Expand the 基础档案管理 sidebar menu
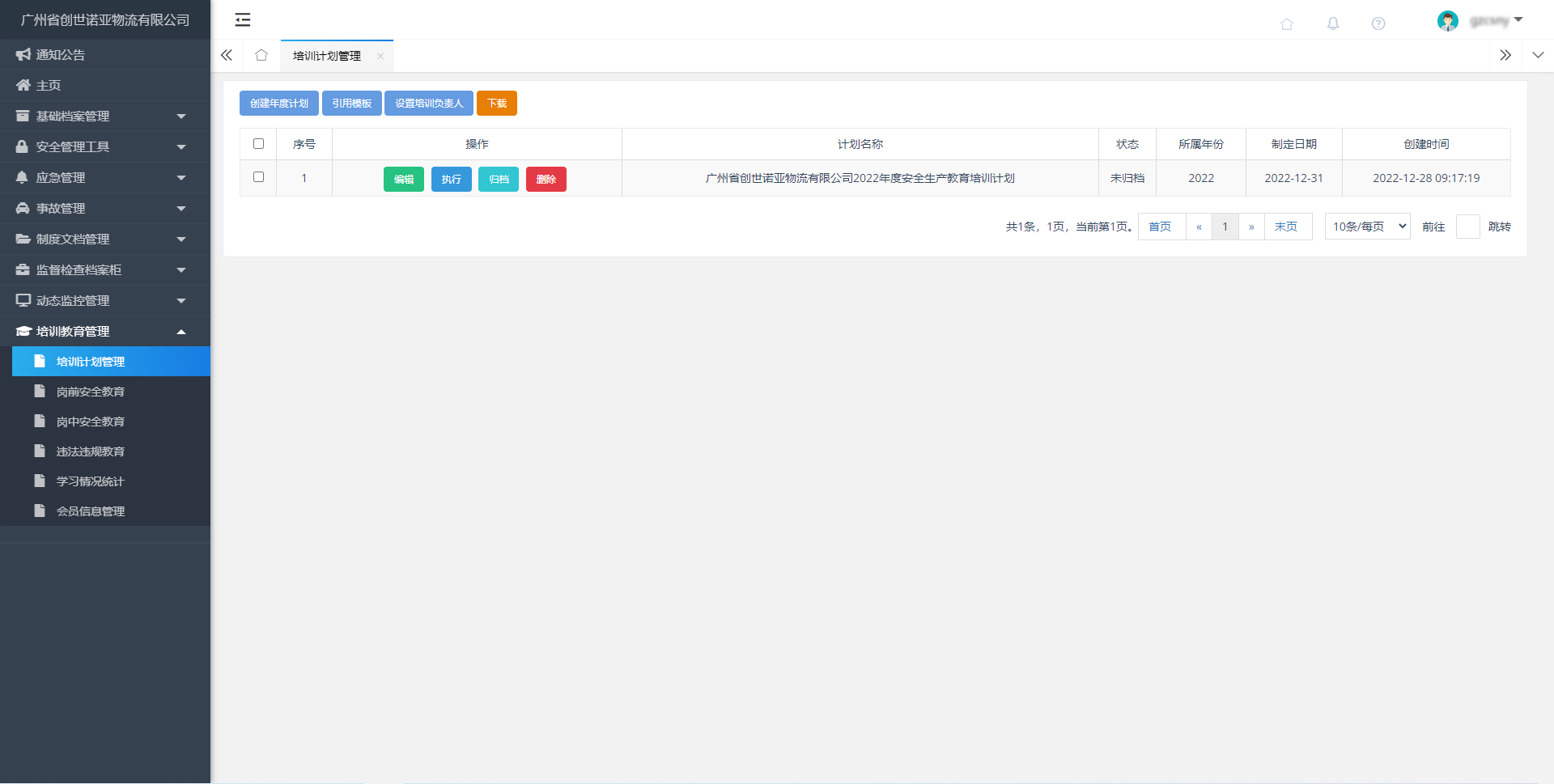This screenshot has height=784, width=1554. [105, 117]
